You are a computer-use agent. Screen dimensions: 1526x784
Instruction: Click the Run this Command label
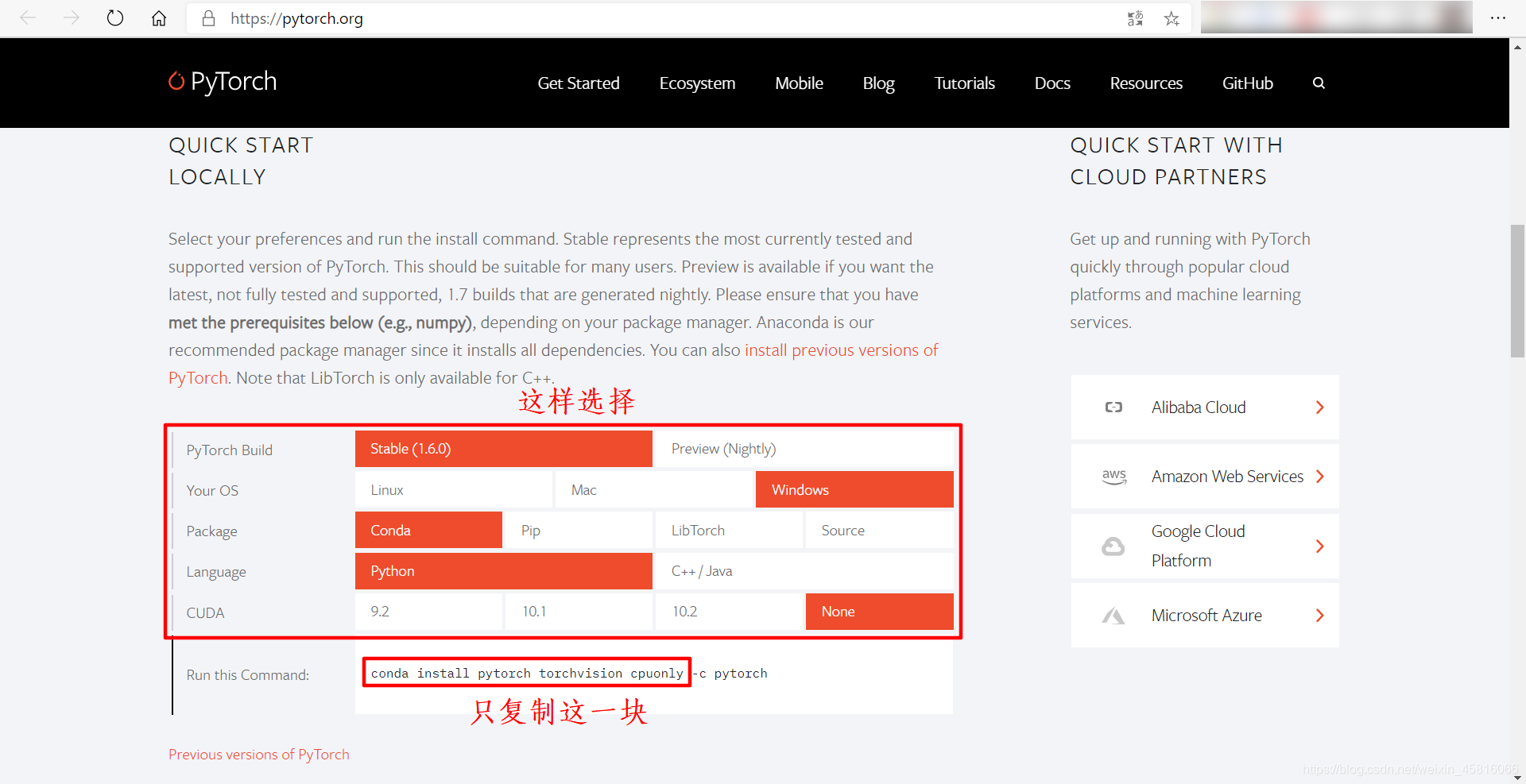coord(248,675)
